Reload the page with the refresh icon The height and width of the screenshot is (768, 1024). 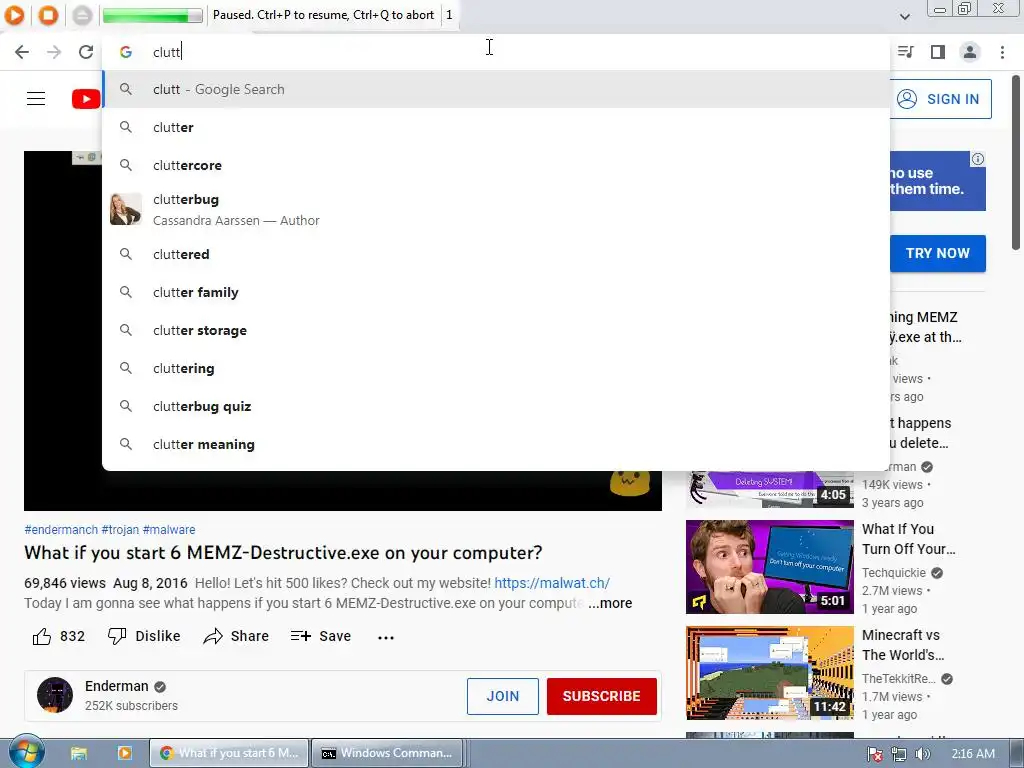[x=86, y=52]
